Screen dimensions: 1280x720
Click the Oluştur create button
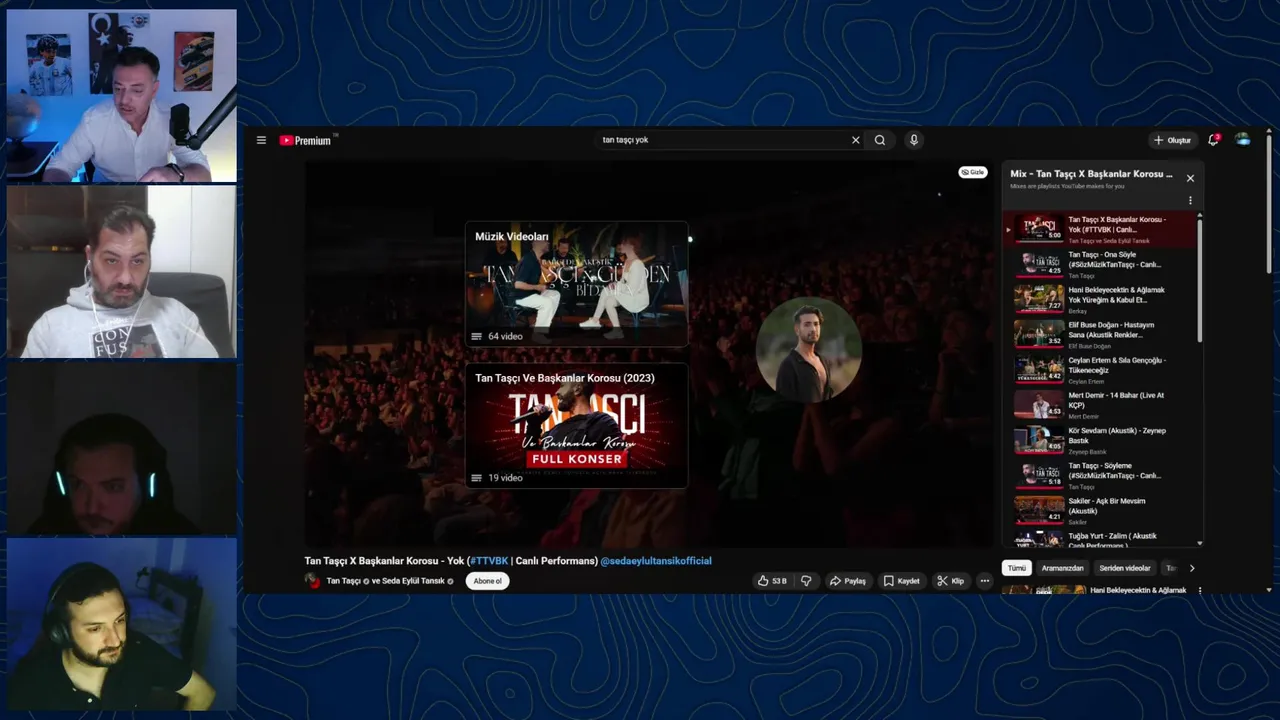pyautogui.click(x=1172, y=140)
